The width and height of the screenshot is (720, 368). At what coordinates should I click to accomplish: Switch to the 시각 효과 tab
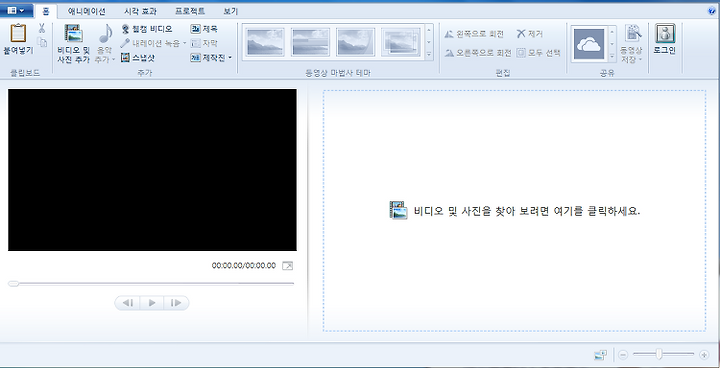(140, 11)
